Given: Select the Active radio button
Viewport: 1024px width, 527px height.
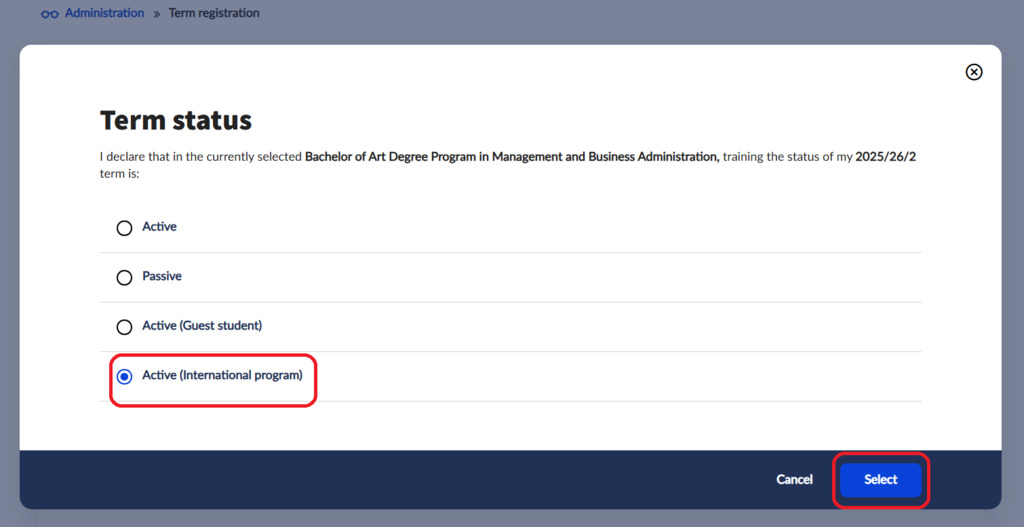Looking at the screenshot, I should 124,228.
